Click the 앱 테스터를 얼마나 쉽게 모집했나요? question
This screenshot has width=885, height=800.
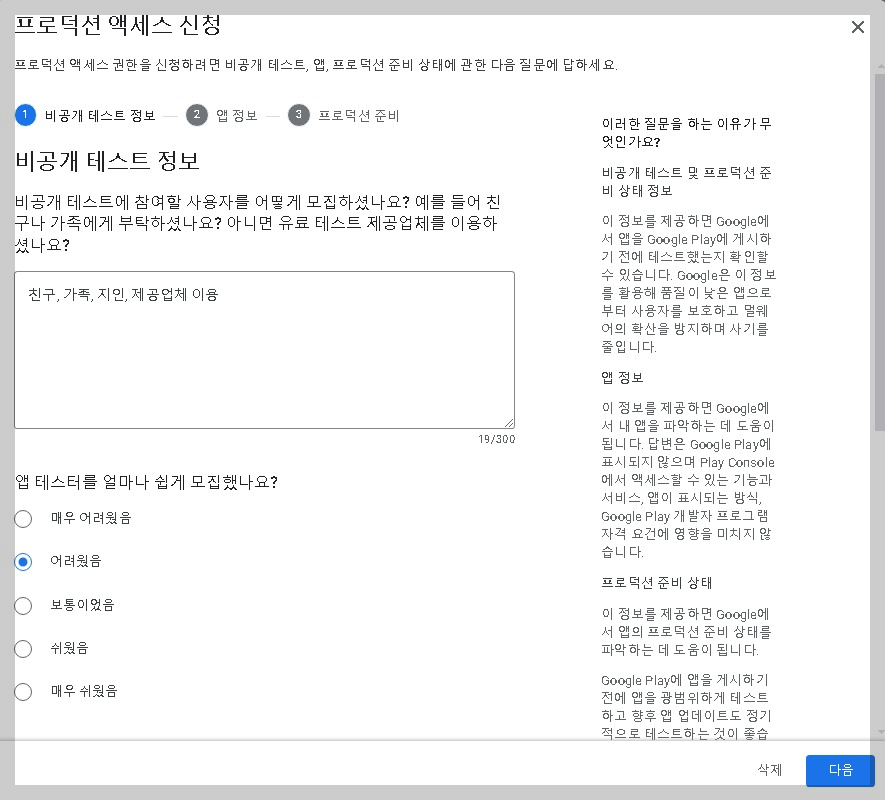pos(146,482)
